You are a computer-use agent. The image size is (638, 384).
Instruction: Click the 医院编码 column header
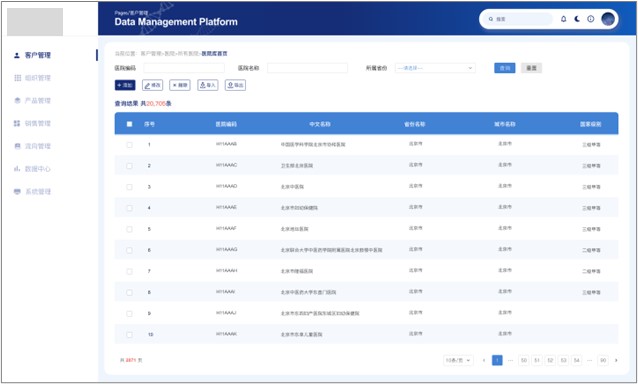226,124
